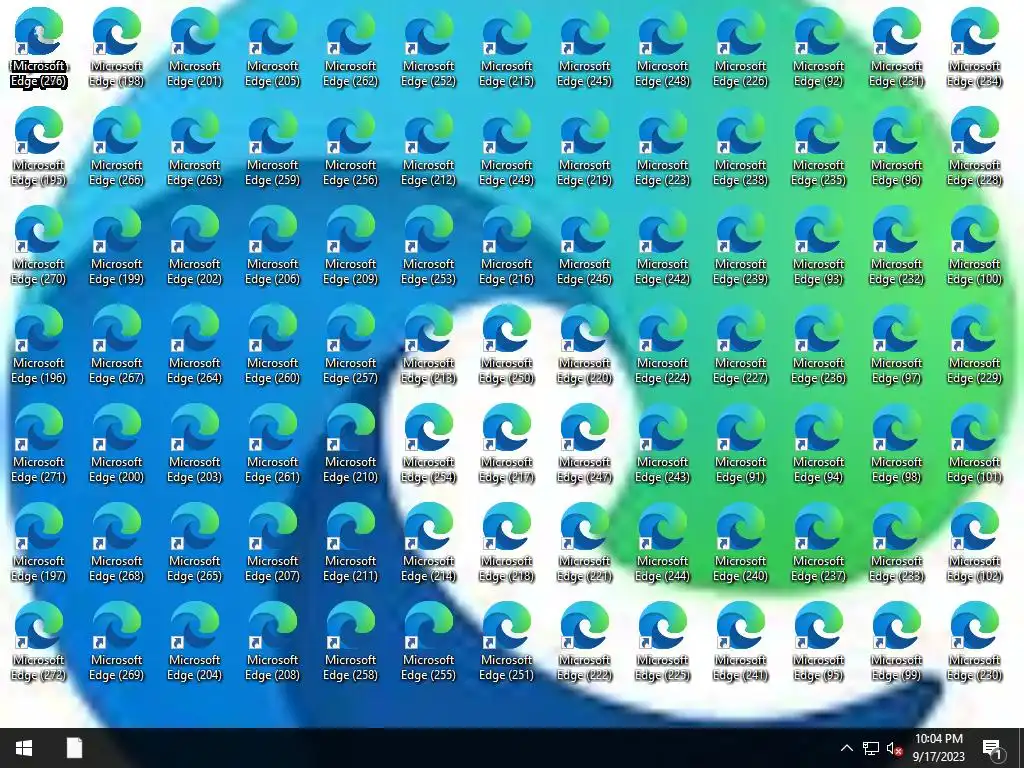Screen dimensions: 1024x768
Task: Select Microsoft Edge (270) shortcut
Action: [39, 246]
